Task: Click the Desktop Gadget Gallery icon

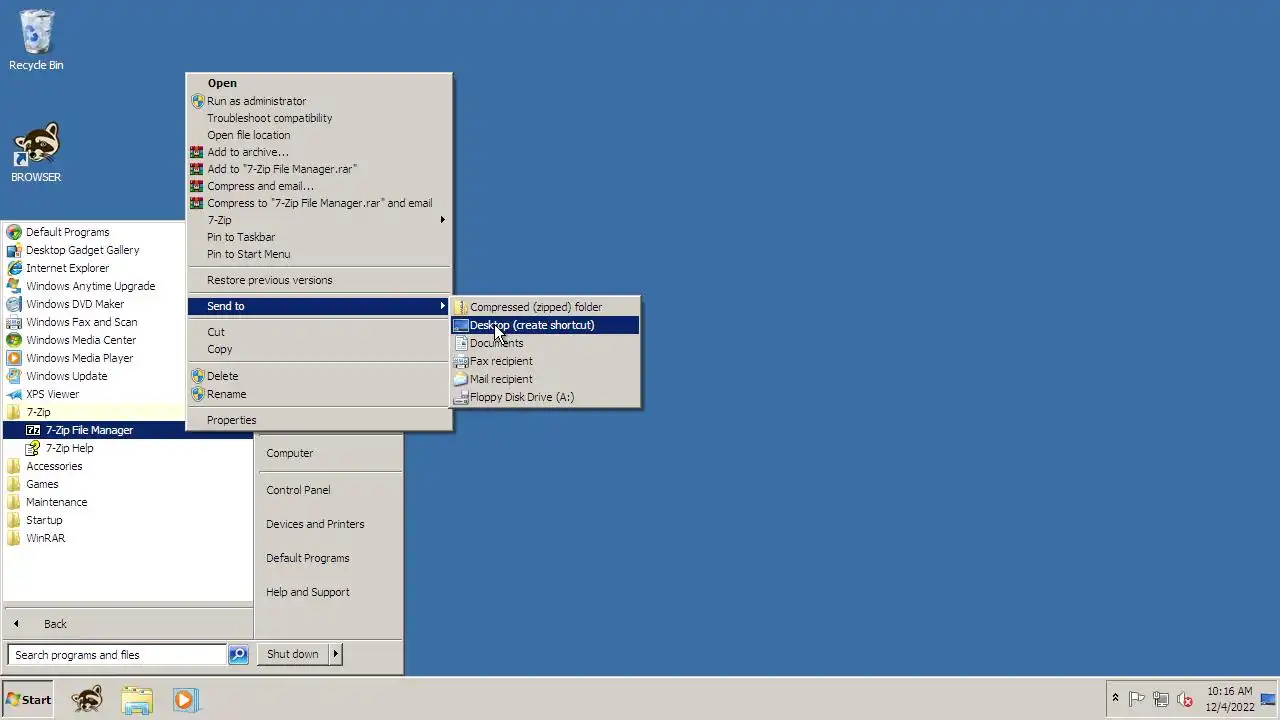Action: coord(14,250)
